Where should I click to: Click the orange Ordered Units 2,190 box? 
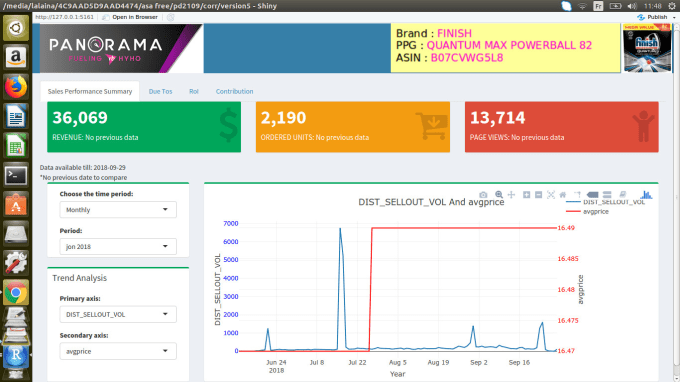(353, 127)
